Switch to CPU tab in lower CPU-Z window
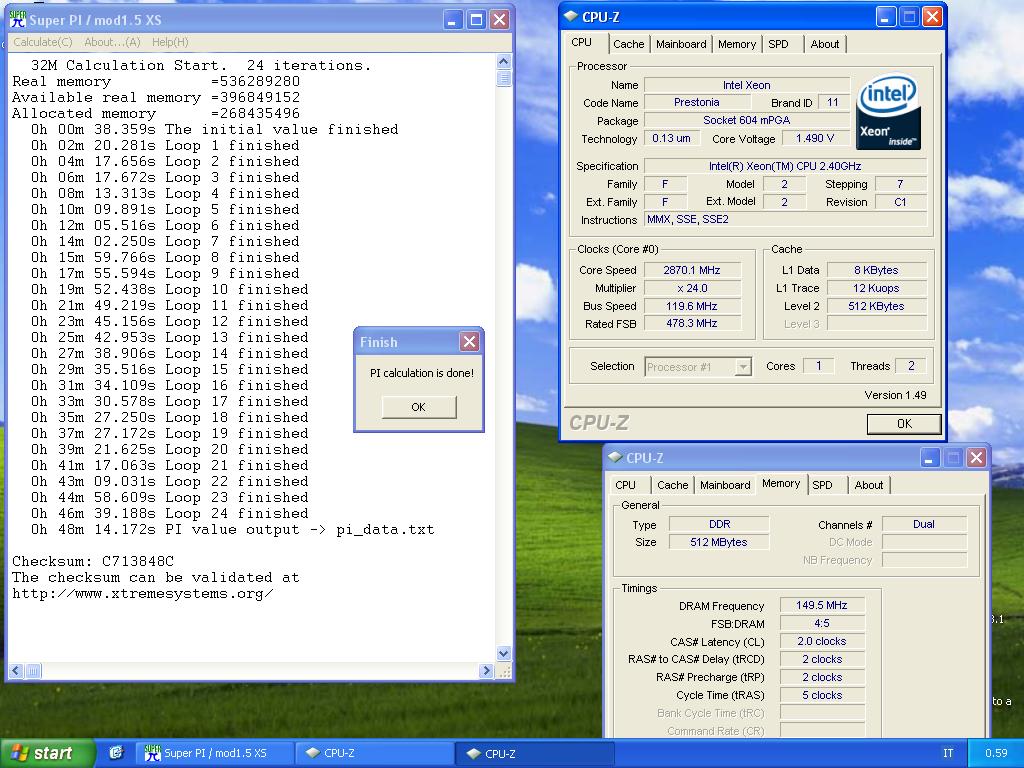 625,485
